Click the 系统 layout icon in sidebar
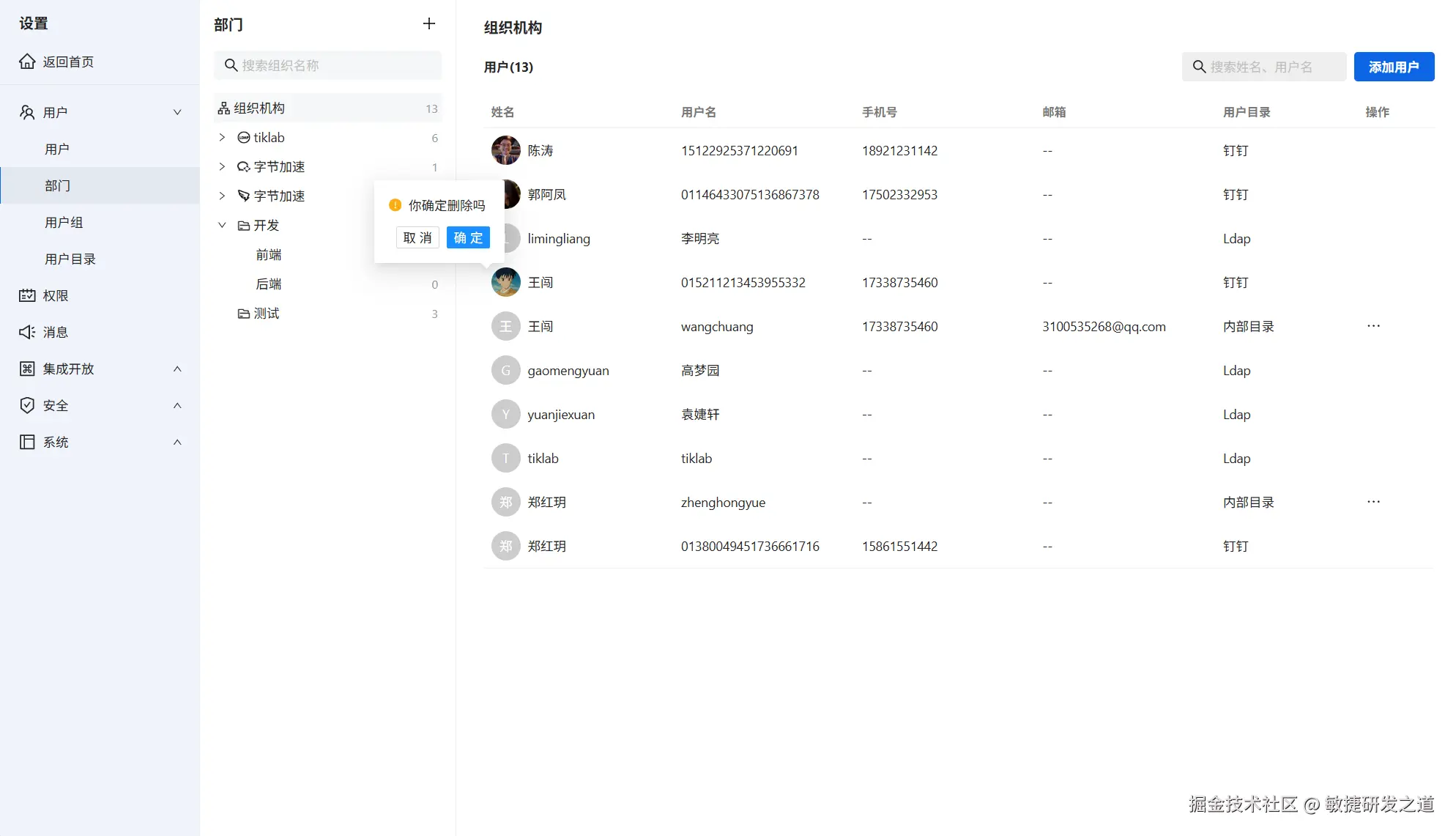The width and height of the screenshot is (1456, 836). (27, 442)
